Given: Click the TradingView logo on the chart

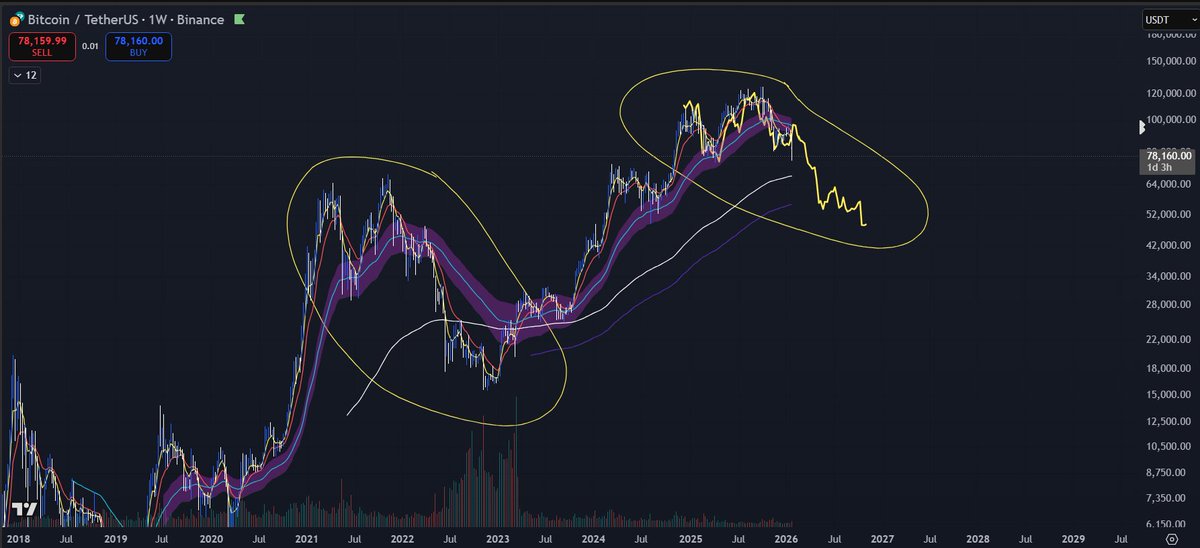Looking at the screenshot, I should (x=26, y=508).
